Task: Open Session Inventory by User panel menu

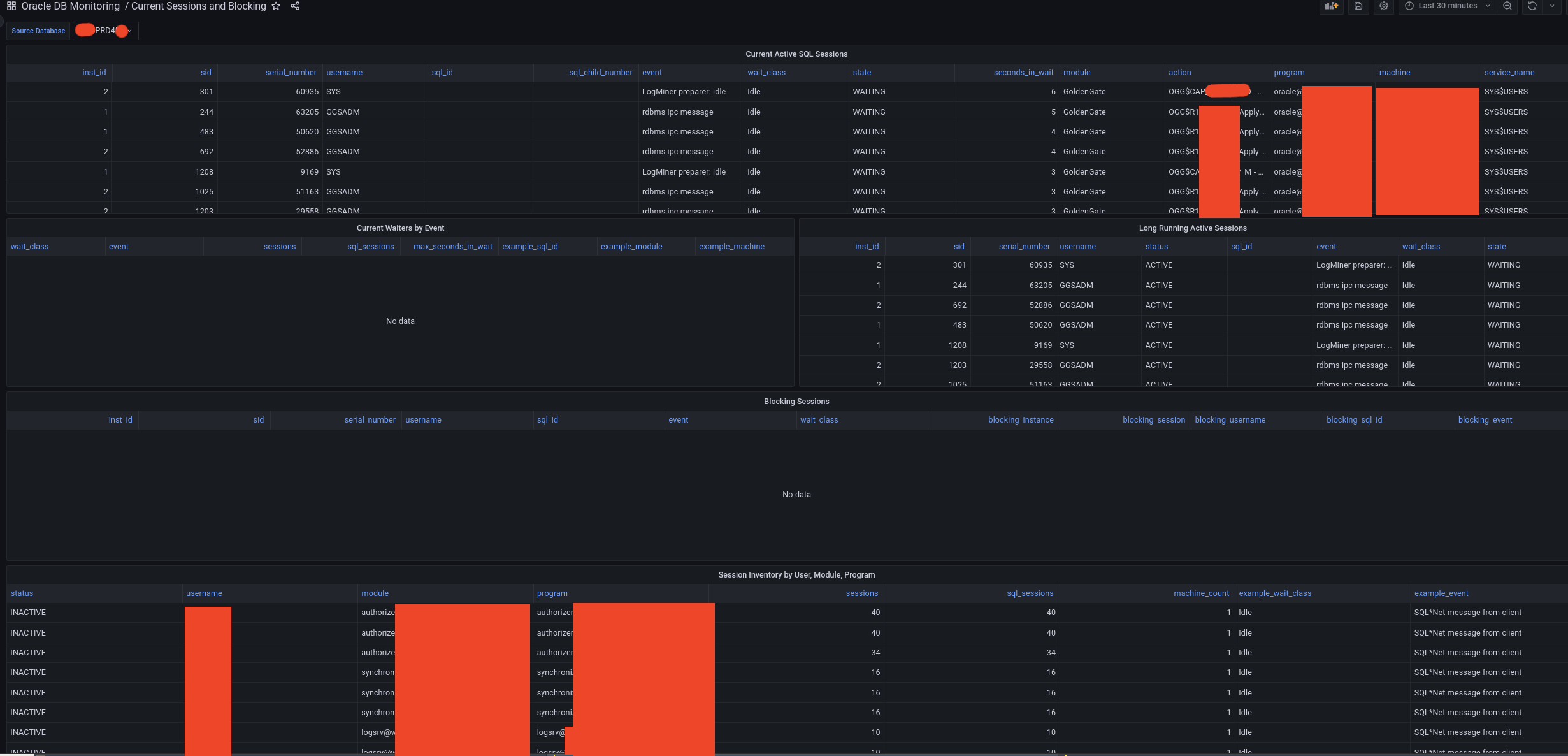Action: 796,575
